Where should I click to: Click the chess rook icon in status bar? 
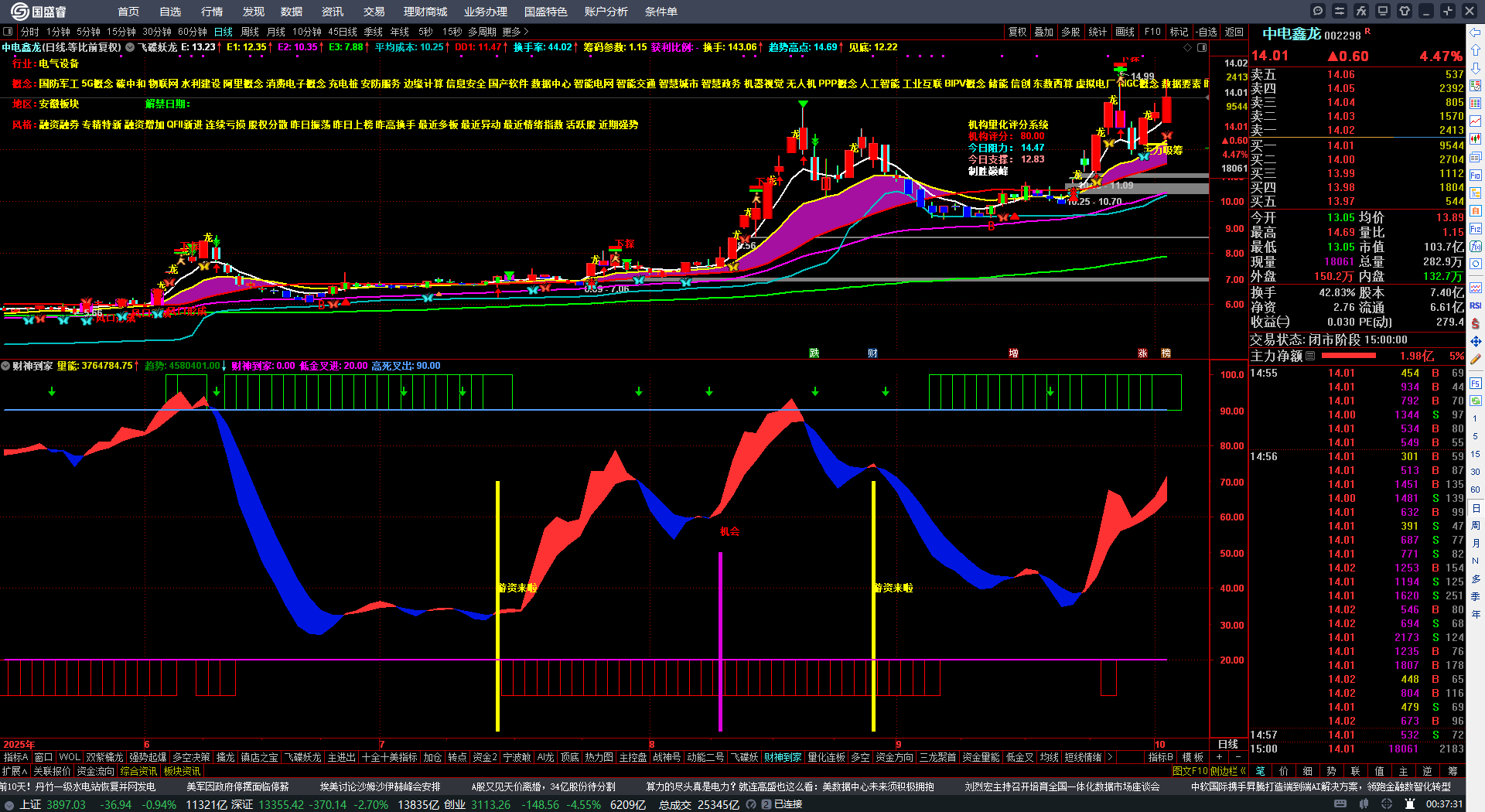tap(1410, 804)
